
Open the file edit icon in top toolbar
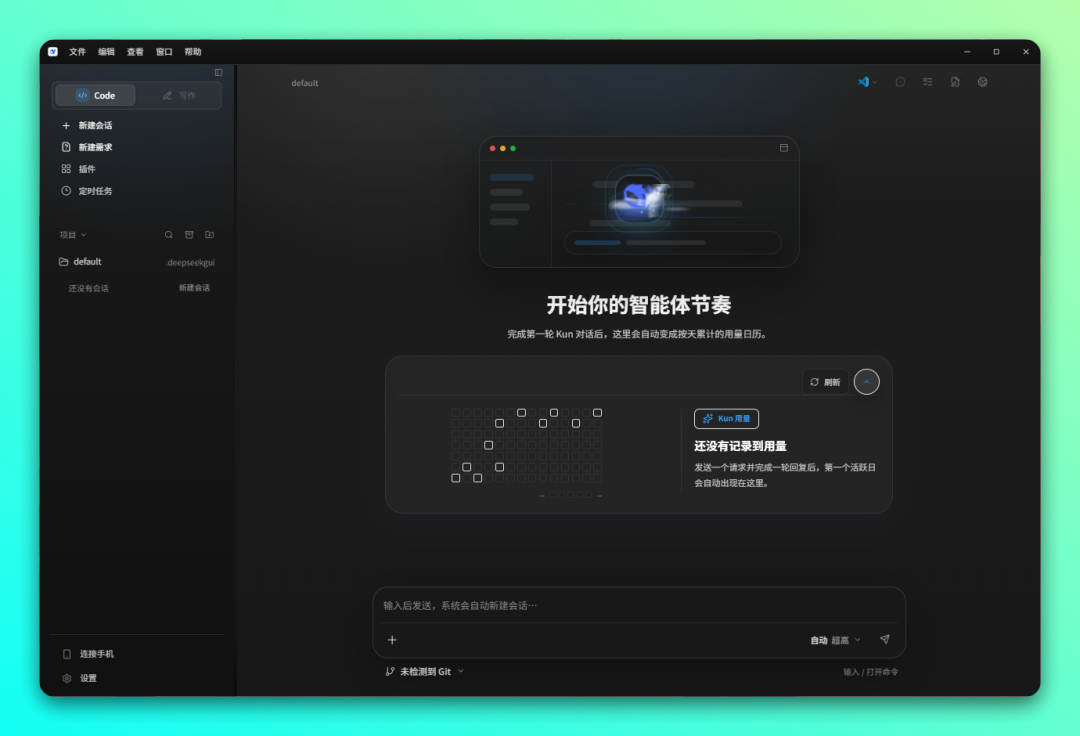pos(955,82)
